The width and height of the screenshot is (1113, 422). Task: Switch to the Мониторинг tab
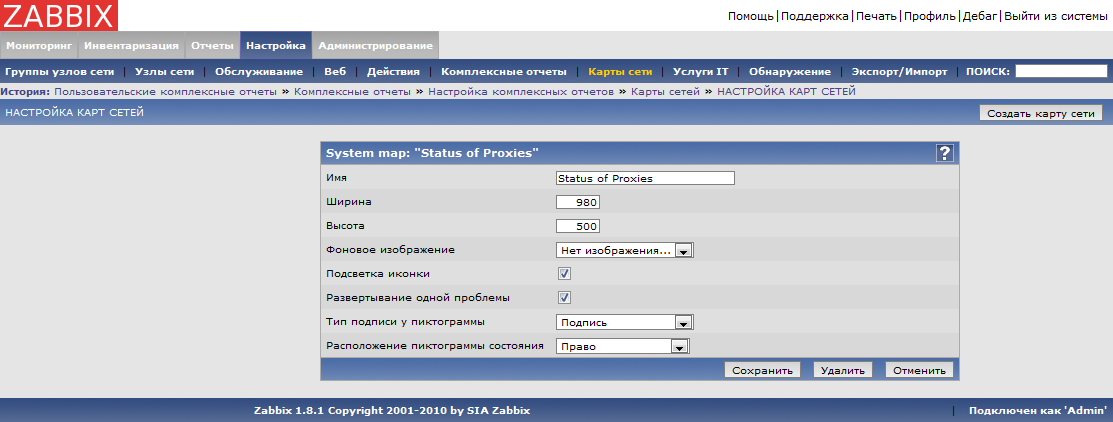point(39,45)
